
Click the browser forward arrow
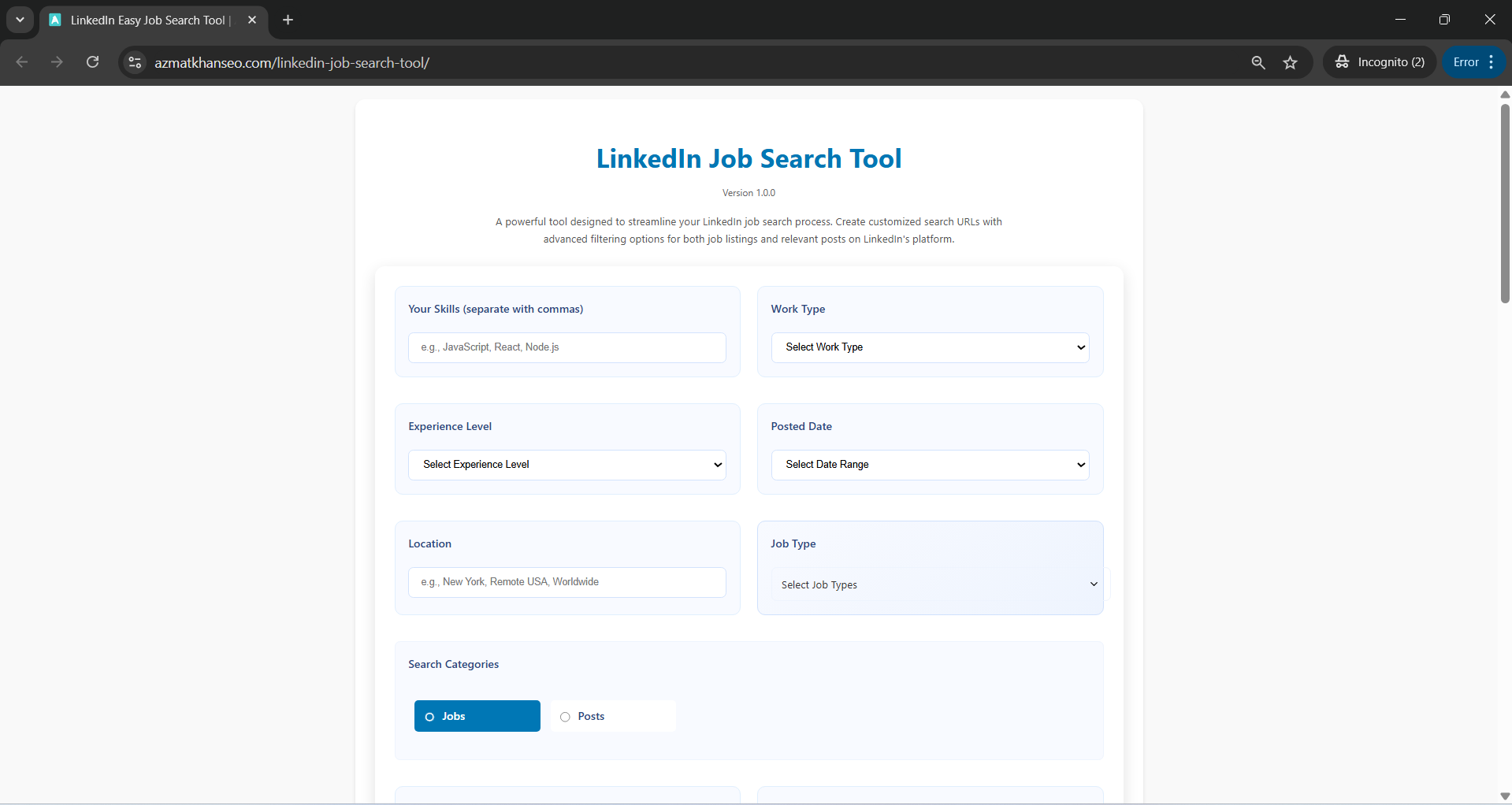pyautogui.click(x=57, y=62)
